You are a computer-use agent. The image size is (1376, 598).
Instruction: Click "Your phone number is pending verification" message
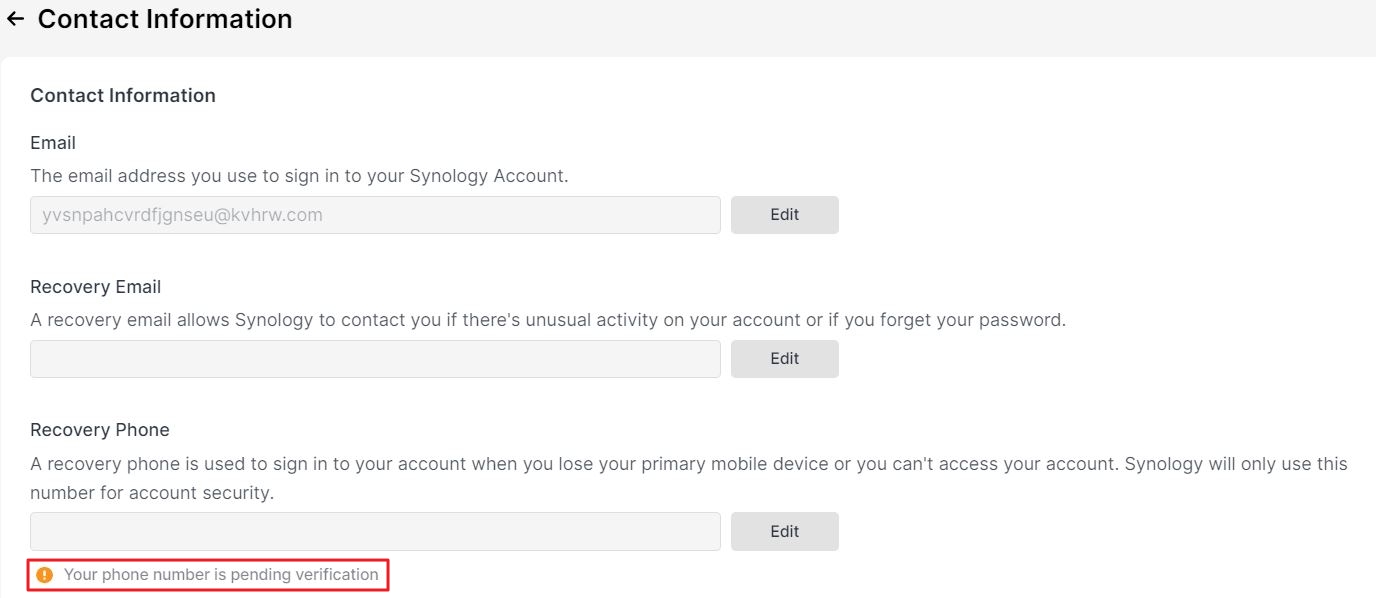(x=221, y=575)
